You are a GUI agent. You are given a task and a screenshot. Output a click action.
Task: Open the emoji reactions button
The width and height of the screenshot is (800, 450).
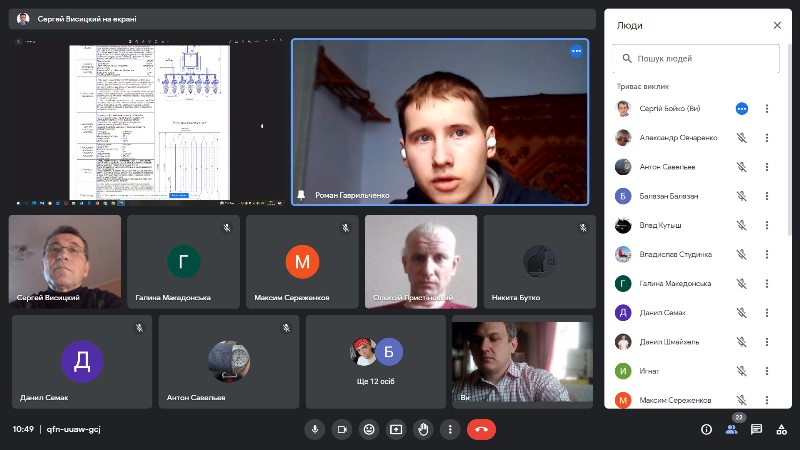[x=369, y=429]
